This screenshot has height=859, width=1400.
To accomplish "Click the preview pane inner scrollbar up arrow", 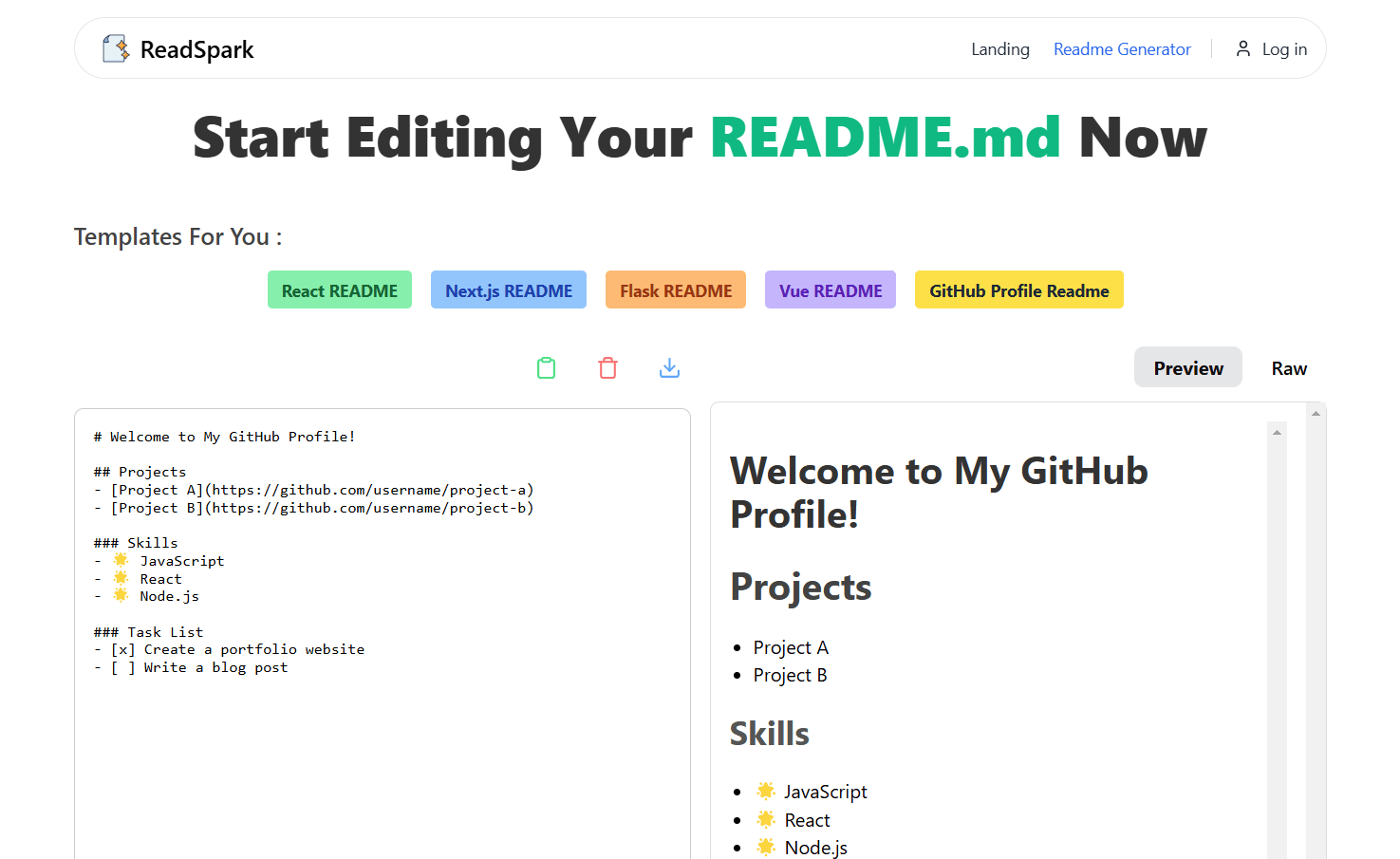I will click(x=1277, y=433).
